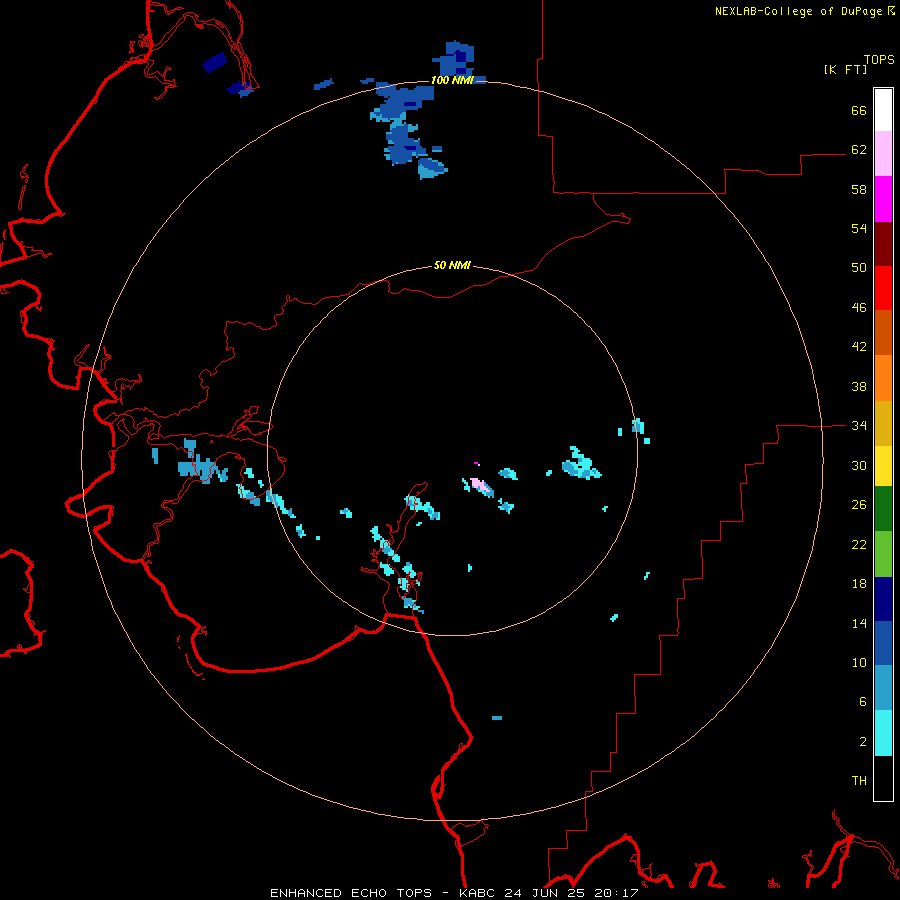
Task: Click the legend value "2"
Action: tap(863, 741)
